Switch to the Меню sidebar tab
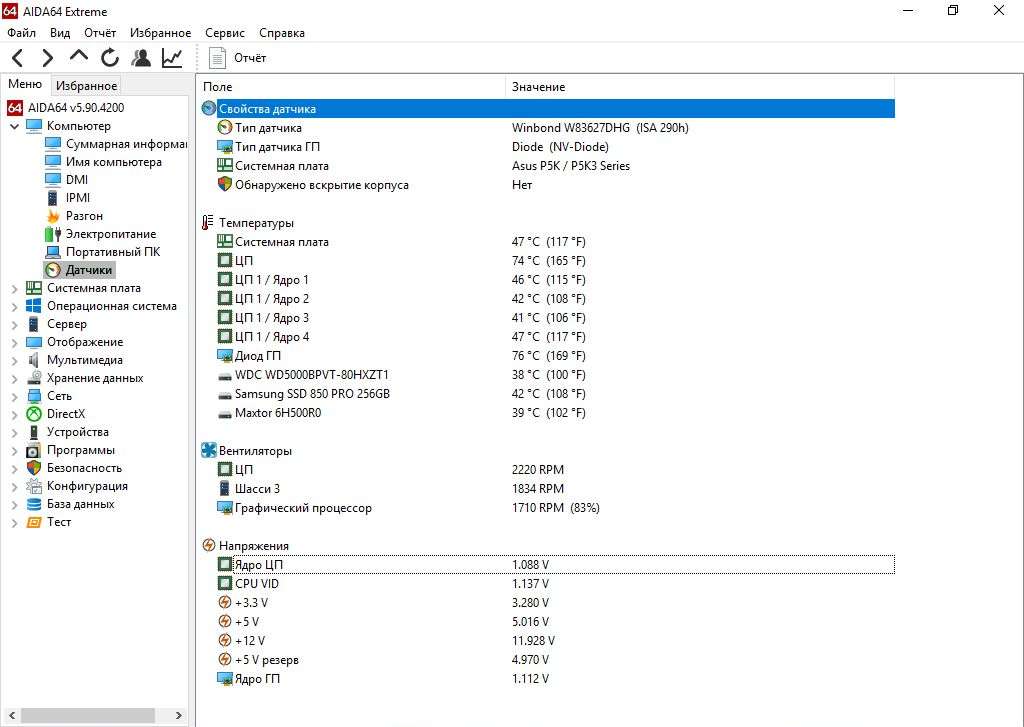Image resolution: width=1024 pixels, height=727 pixels. coord(25,84)
